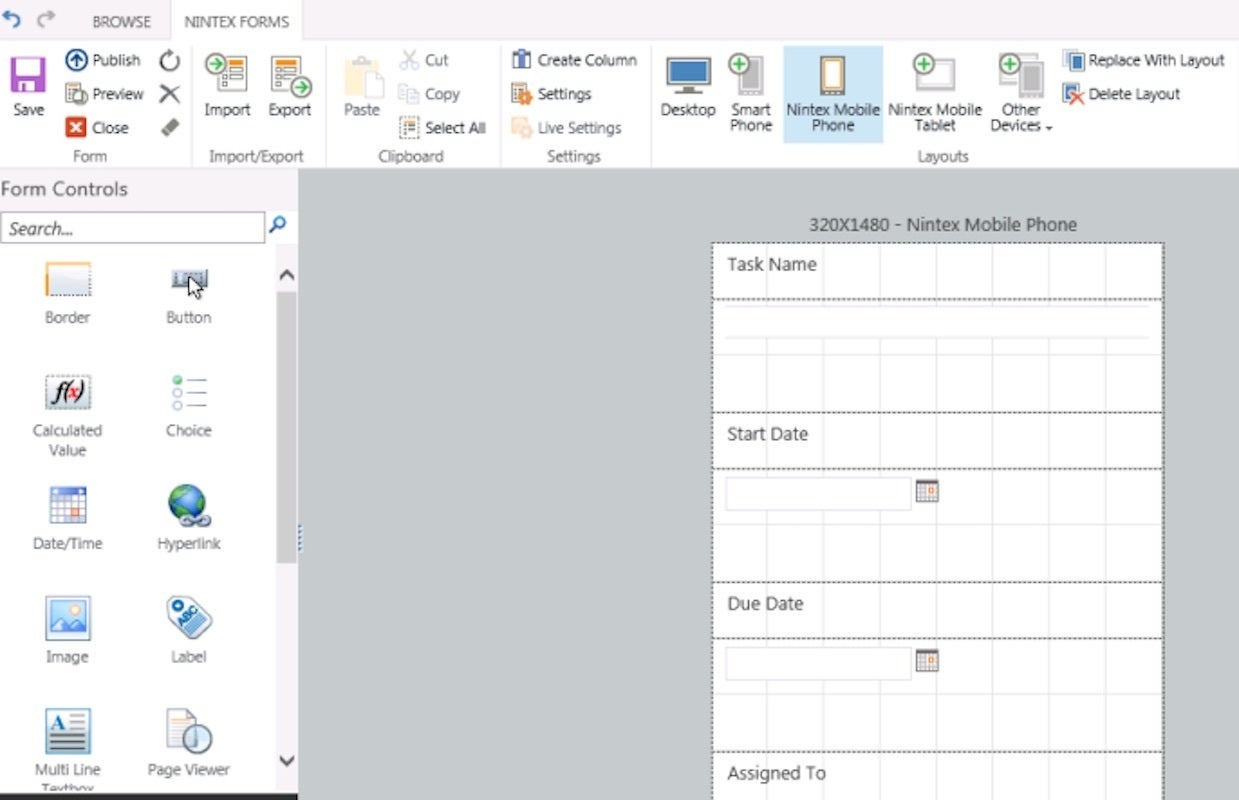This screenshot has width=1239, height=800.
Task: Add the Nintex Mobile Tablet layout
Action: (935, 94)
